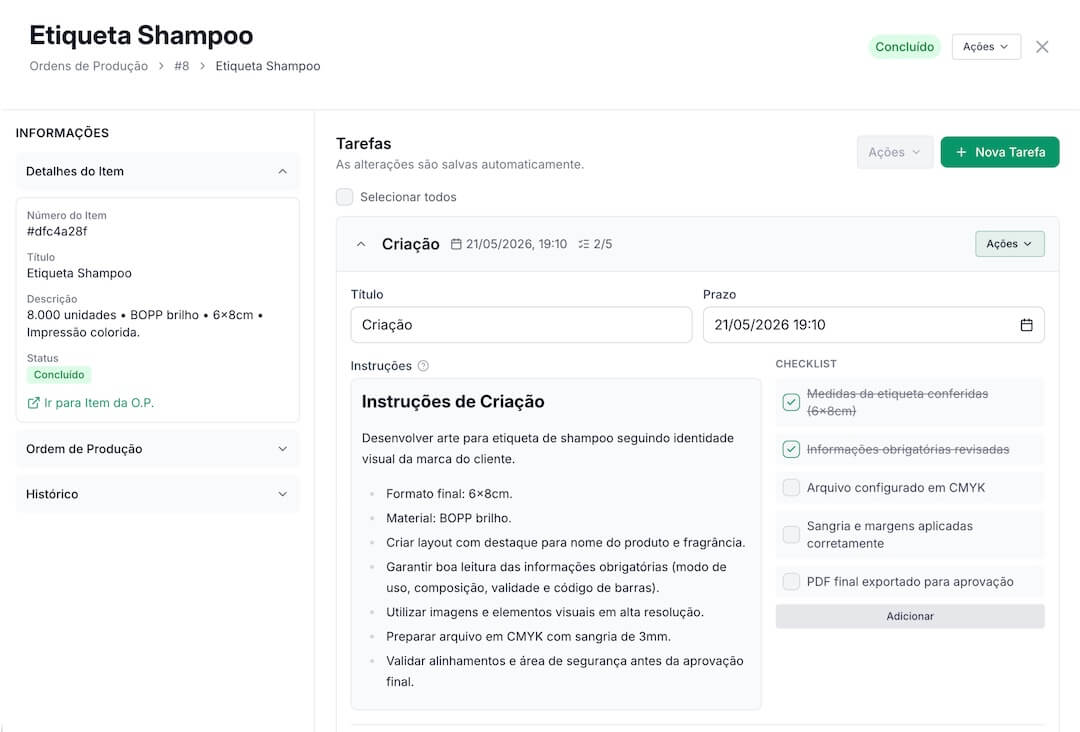Collapse the Criação task chevron
This screenshot has width=1080, height=732.
(x=361, y=244)
